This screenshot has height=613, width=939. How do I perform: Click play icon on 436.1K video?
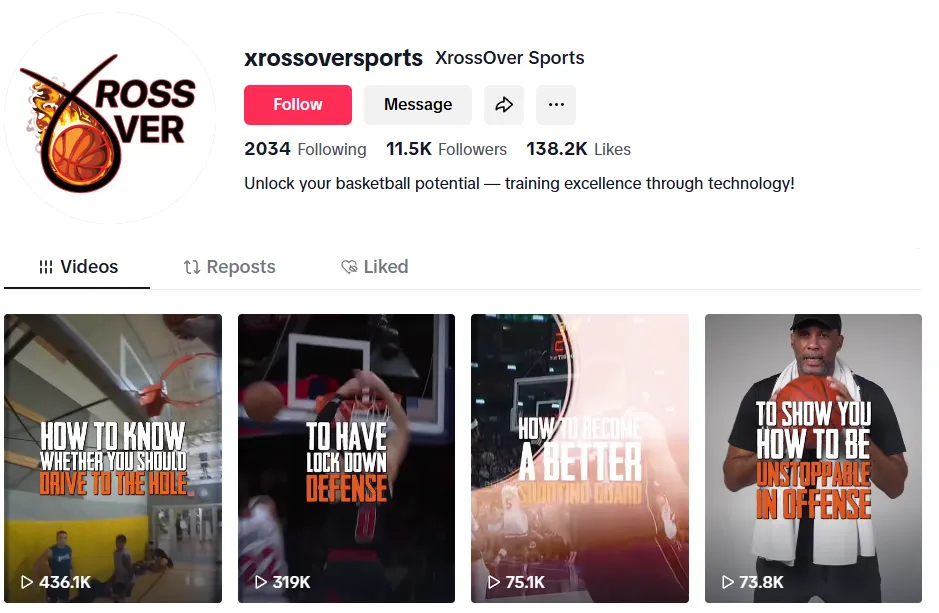click(26, 582)
